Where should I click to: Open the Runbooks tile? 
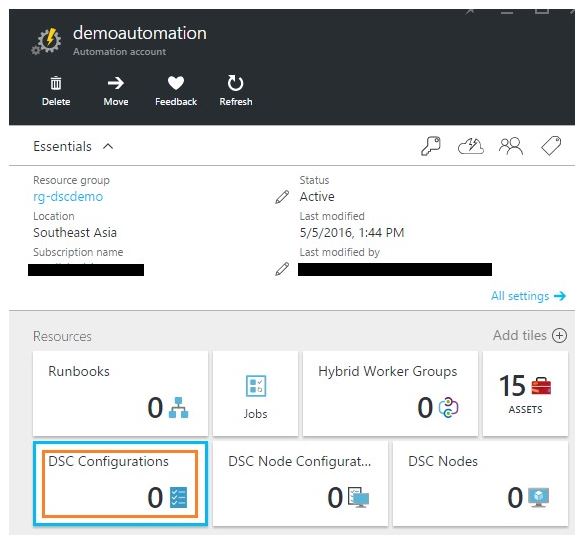120,393
